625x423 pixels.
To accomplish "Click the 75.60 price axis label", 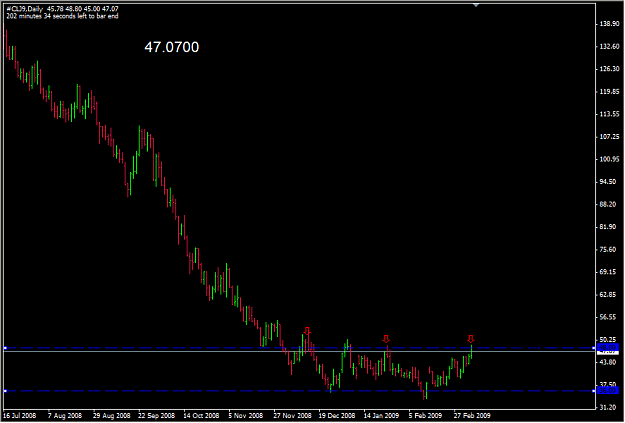I will click(x=608, y=250).
